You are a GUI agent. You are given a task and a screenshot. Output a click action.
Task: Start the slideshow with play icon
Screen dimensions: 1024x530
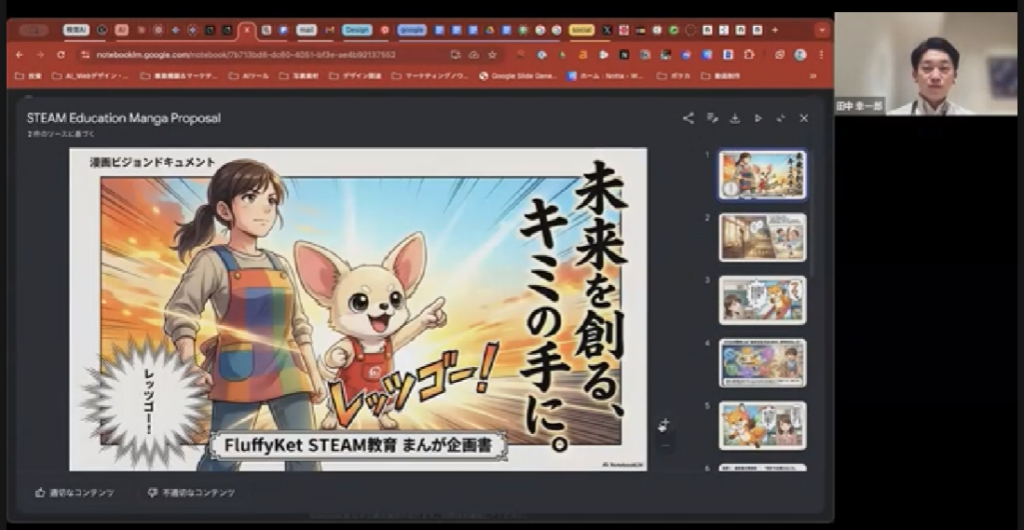coord(758,118)
